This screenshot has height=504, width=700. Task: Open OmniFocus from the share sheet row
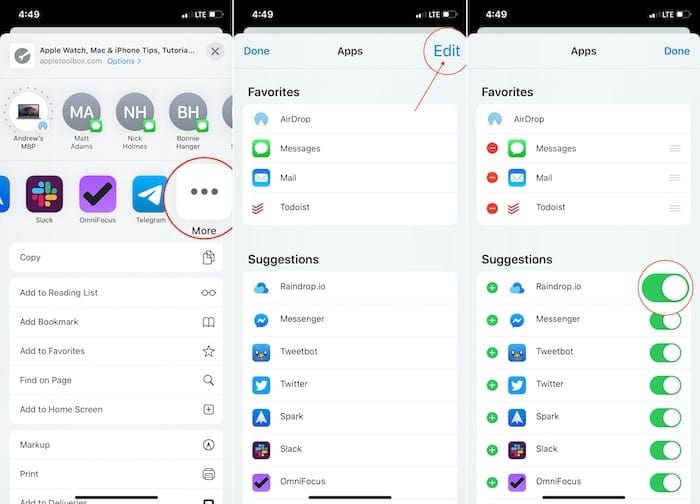click(x=97, y=194)
